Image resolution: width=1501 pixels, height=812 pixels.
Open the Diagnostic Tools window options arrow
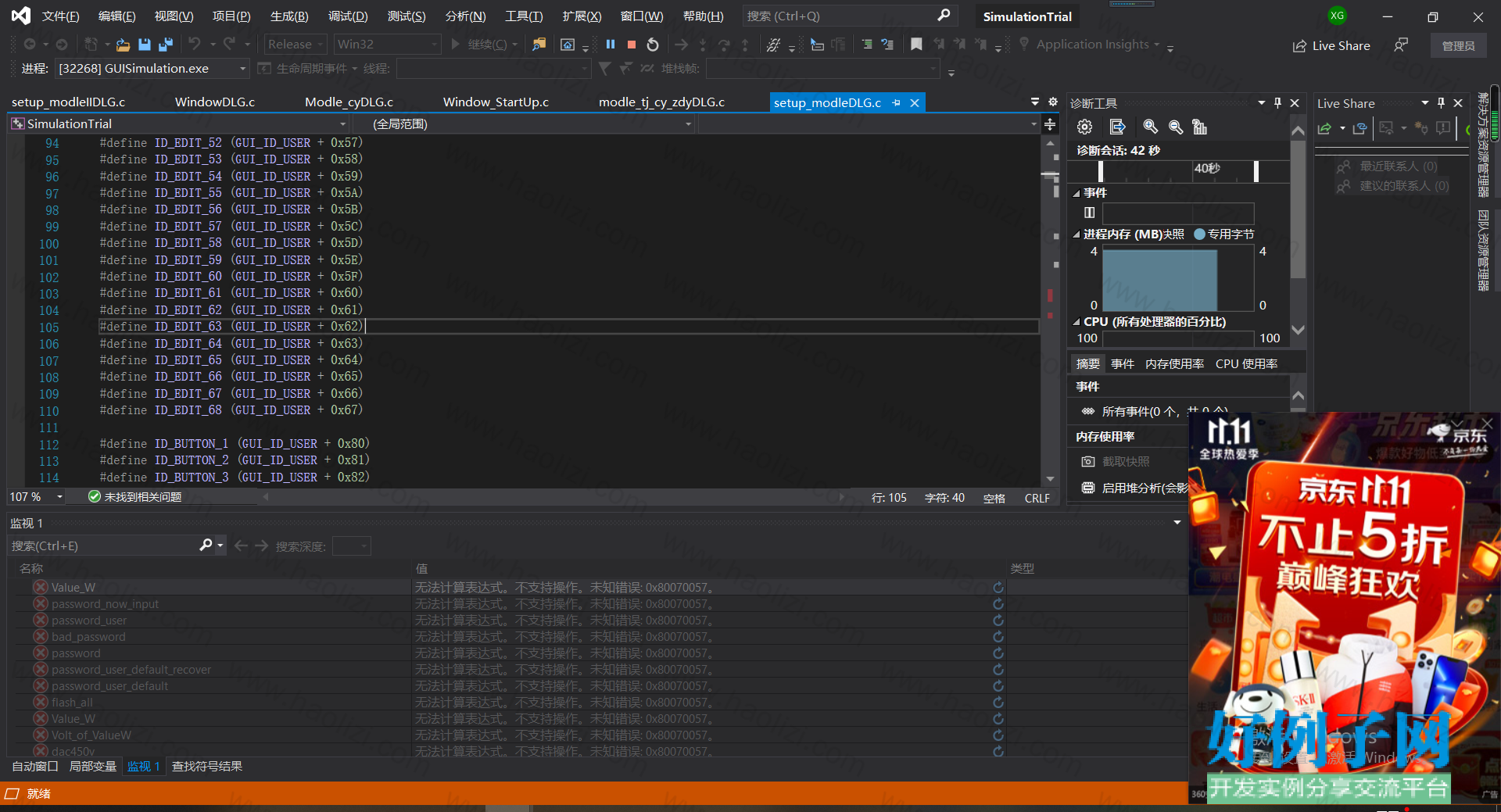click(1261, 102)
